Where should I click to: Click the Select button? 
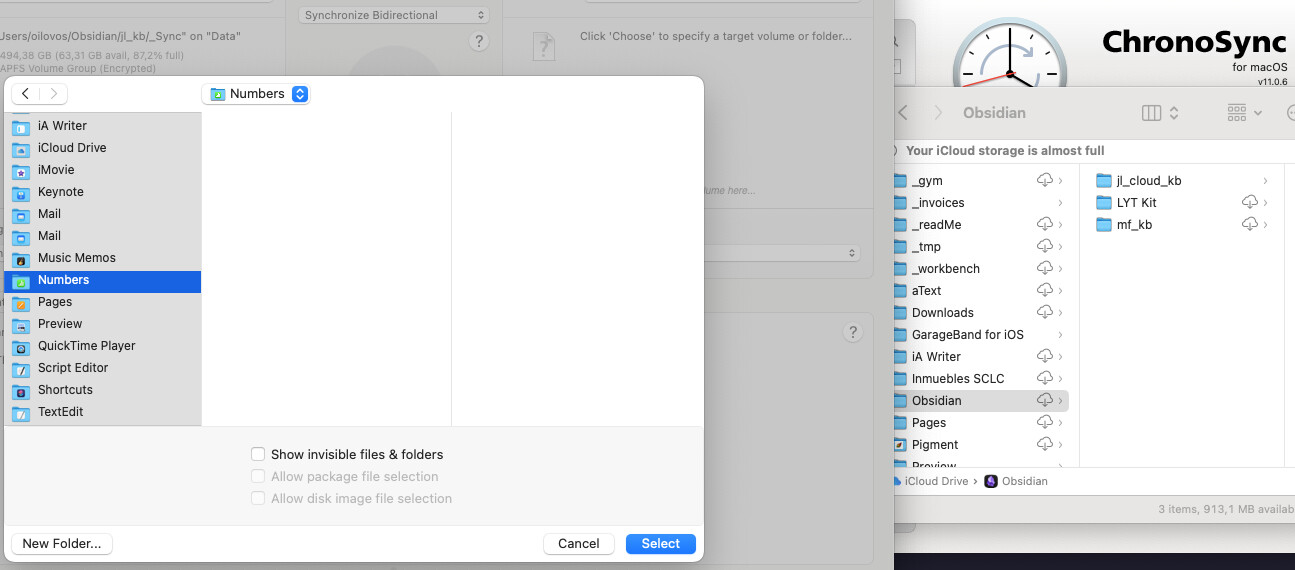[x=661, y=544]
